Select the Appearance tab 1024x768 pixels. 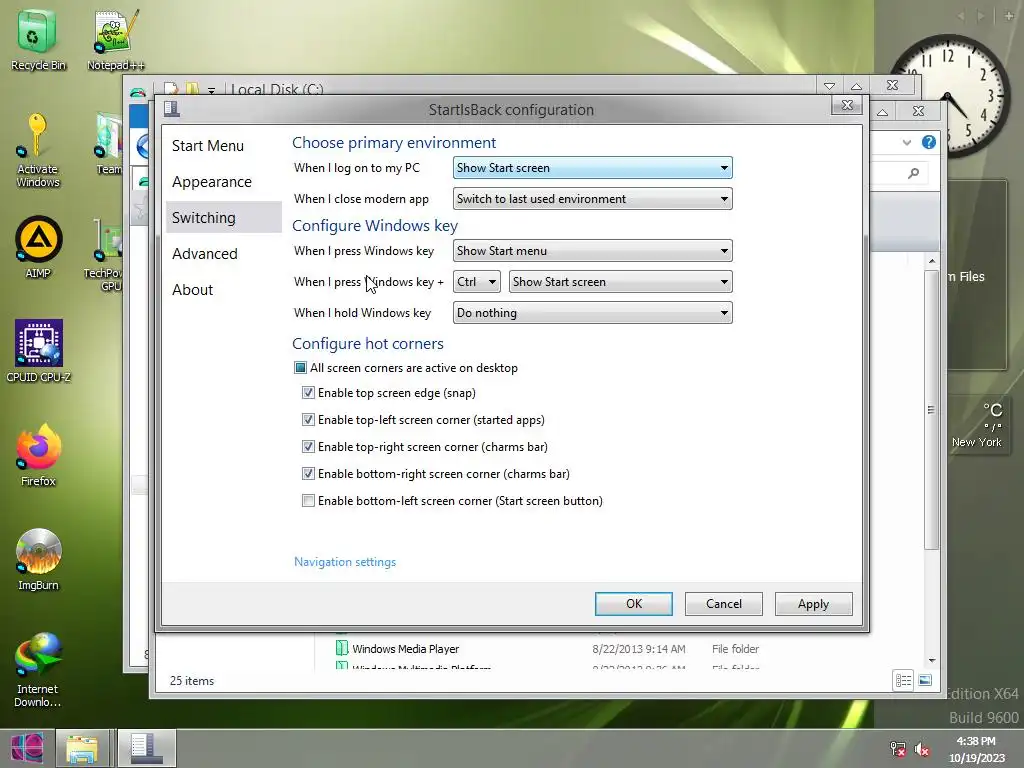(223, 182)
